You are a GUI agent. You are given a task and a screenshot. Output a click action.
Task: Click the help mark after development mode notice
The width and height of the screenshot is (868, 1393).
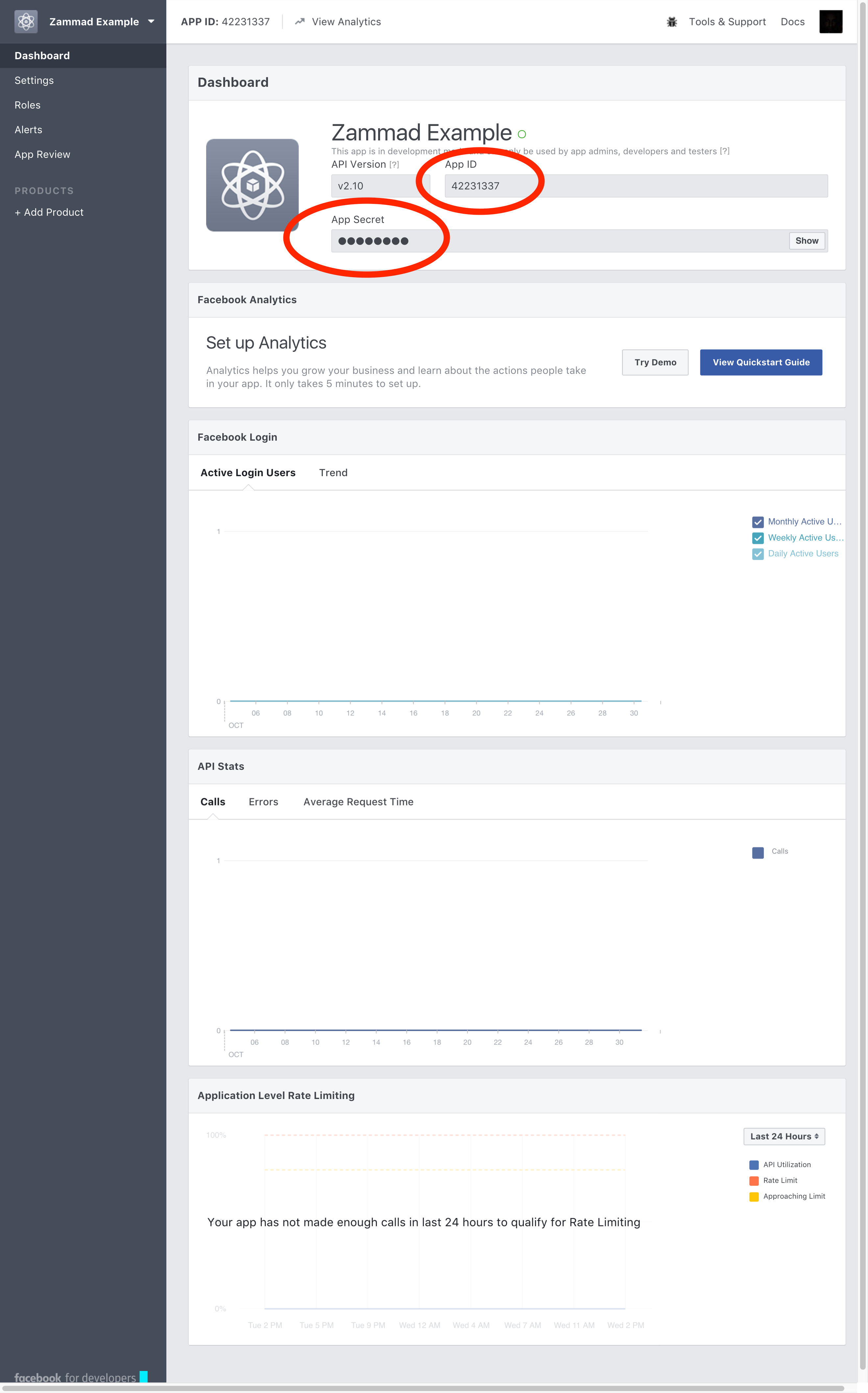click(x=724, y=151)
